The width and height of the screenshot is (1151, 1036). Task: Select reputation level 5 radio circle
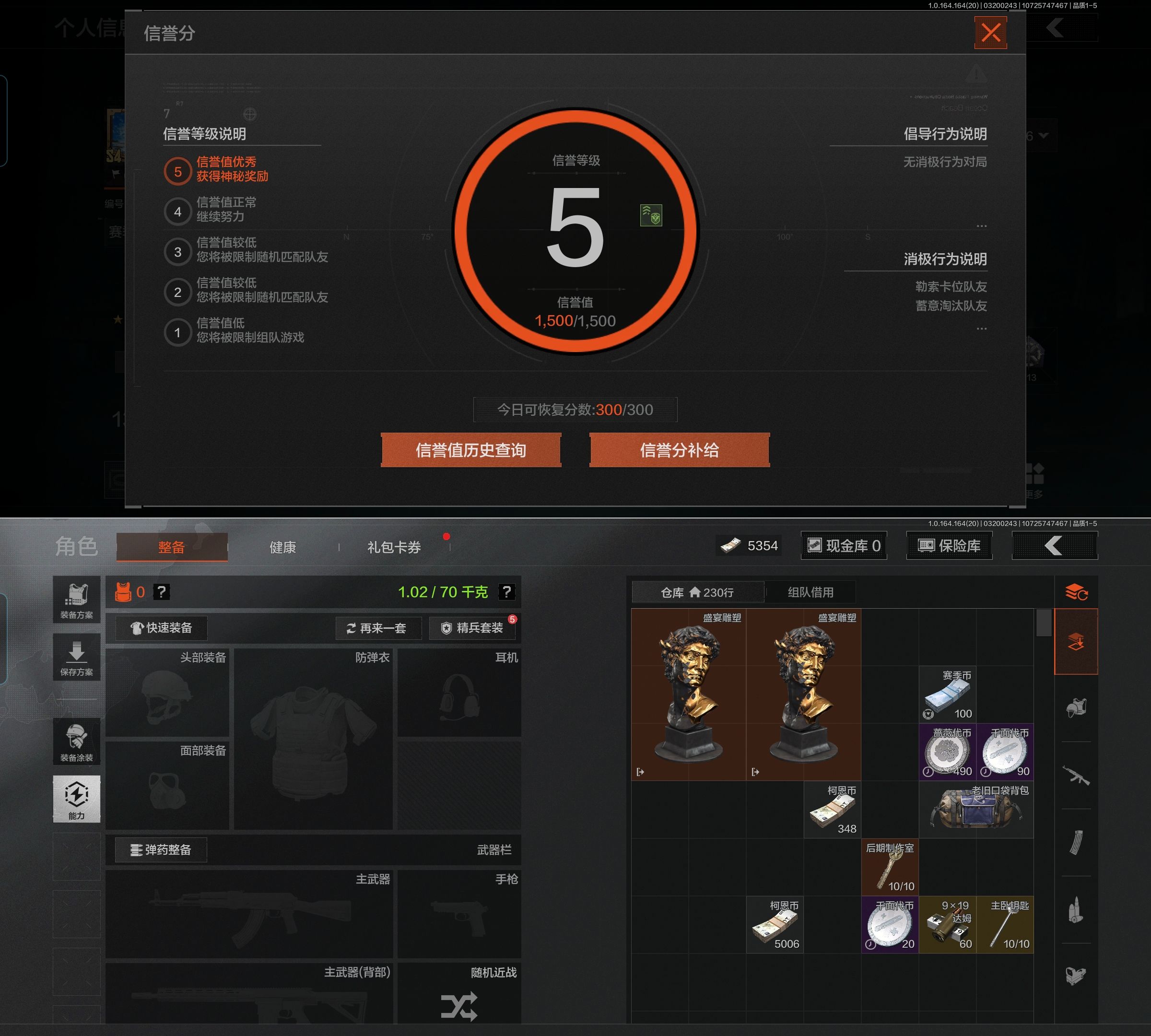tap(177, 171)
